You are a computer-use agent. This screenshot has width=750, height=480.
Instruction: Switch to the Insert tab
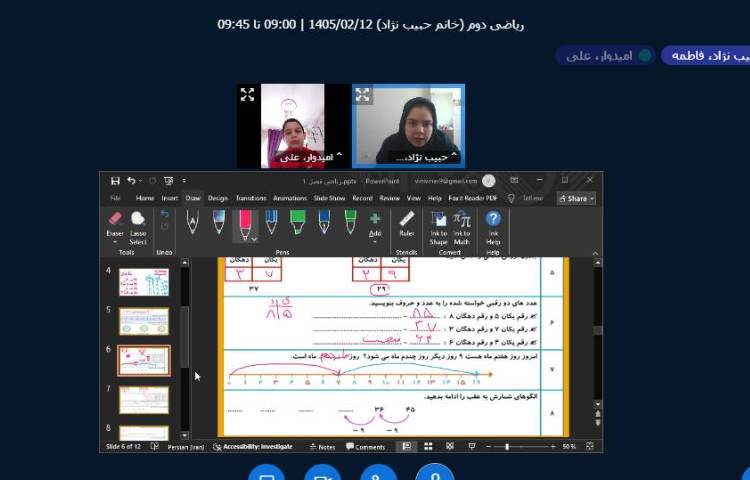coord(170,198)
